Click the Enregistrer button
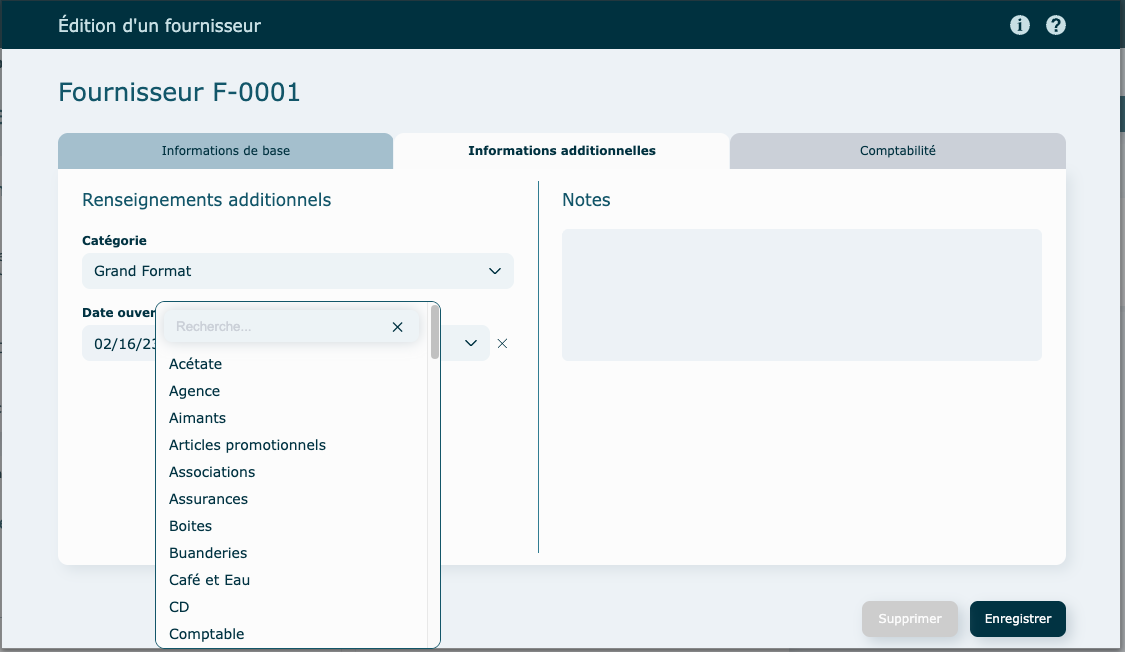This screenshot has width=1125, height=652. (1017, 619)
